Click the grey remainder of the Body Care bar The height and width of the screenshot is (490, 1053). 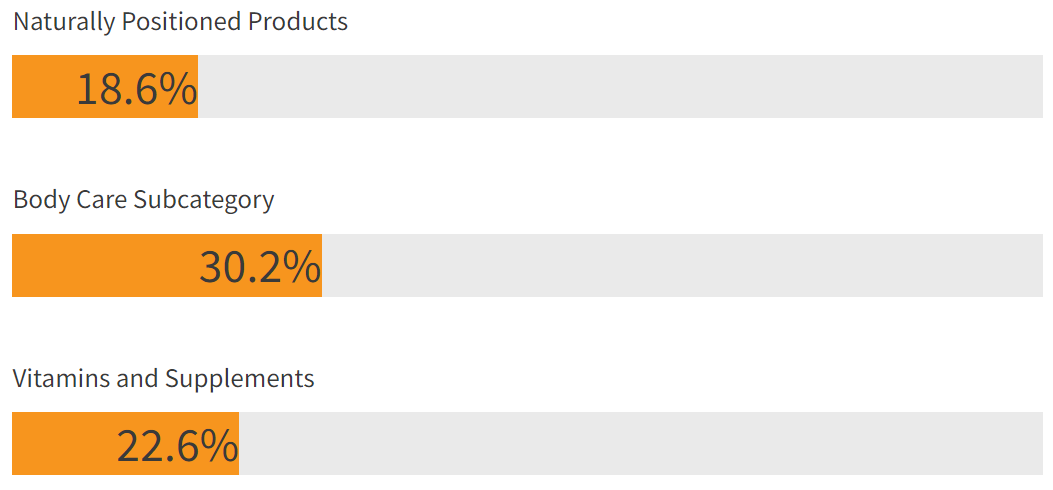682,265
